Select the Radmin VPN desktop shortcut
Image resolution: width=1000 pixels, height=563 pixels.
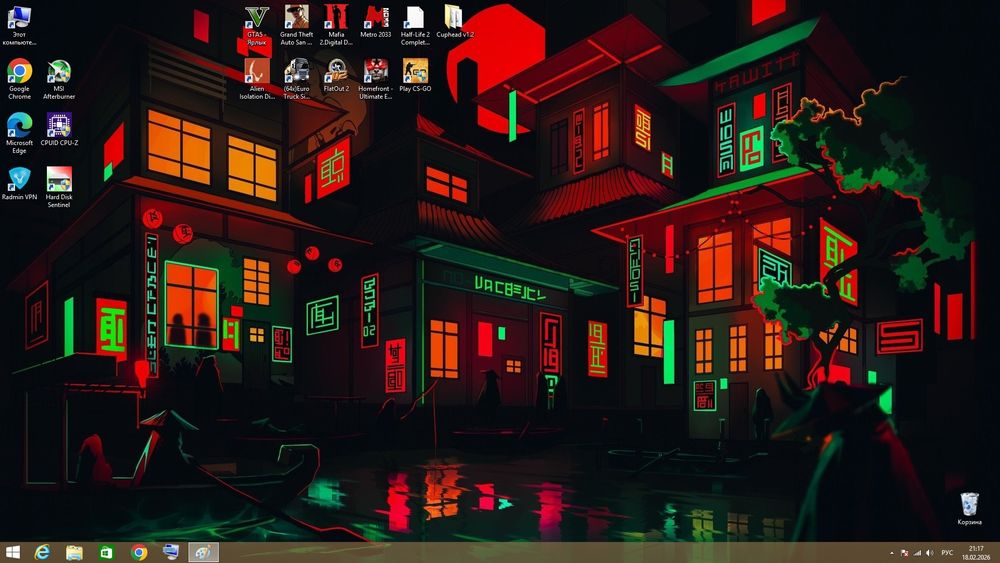(x=19, y=184)
